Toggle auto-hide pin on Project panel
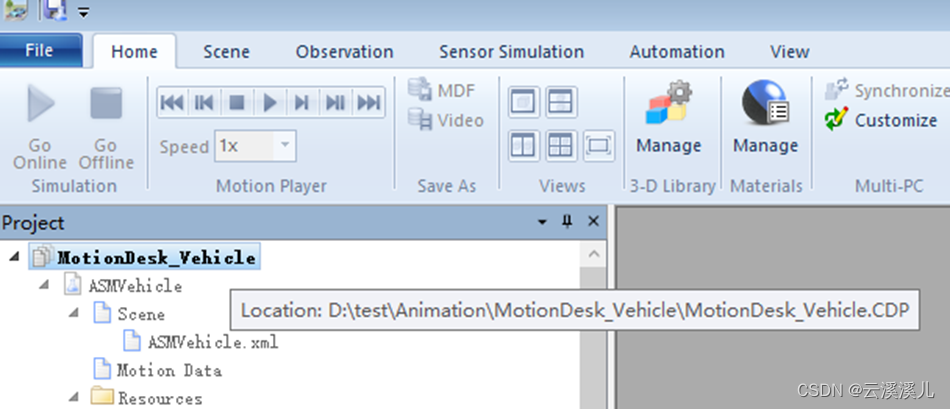950x409 pixels. [567, 222]
